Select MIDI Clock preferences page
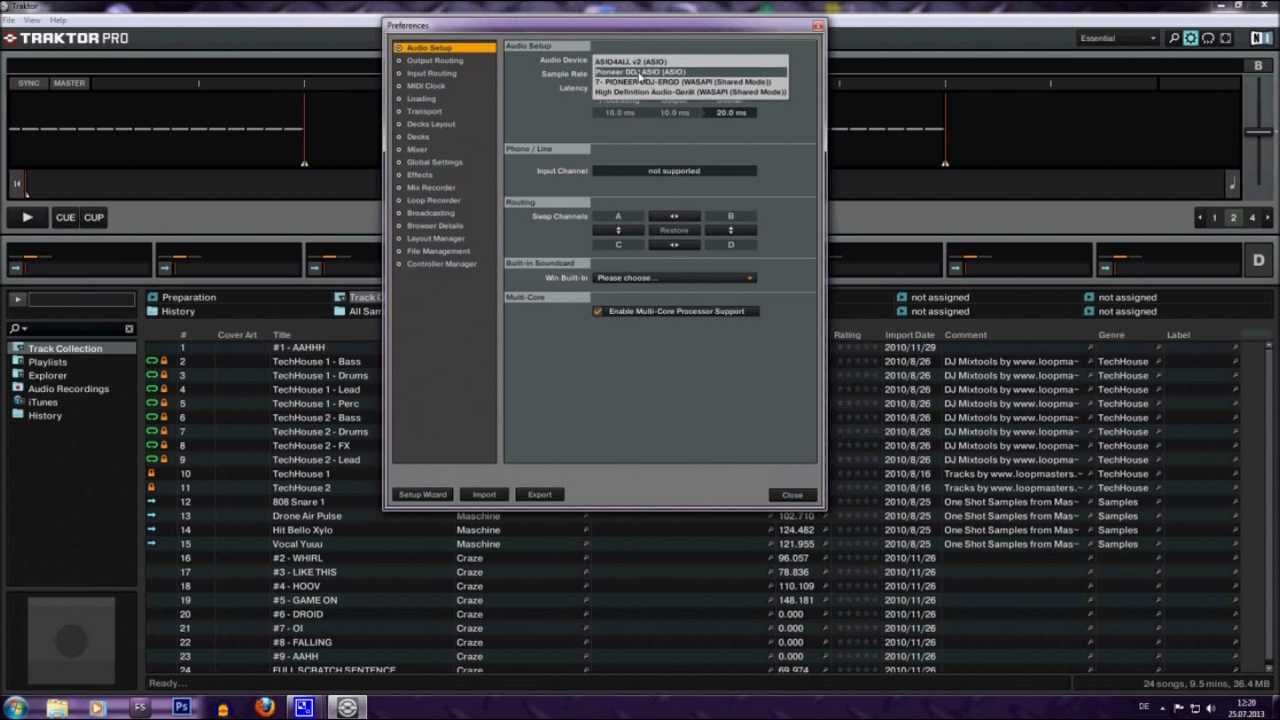 point(426,86)
